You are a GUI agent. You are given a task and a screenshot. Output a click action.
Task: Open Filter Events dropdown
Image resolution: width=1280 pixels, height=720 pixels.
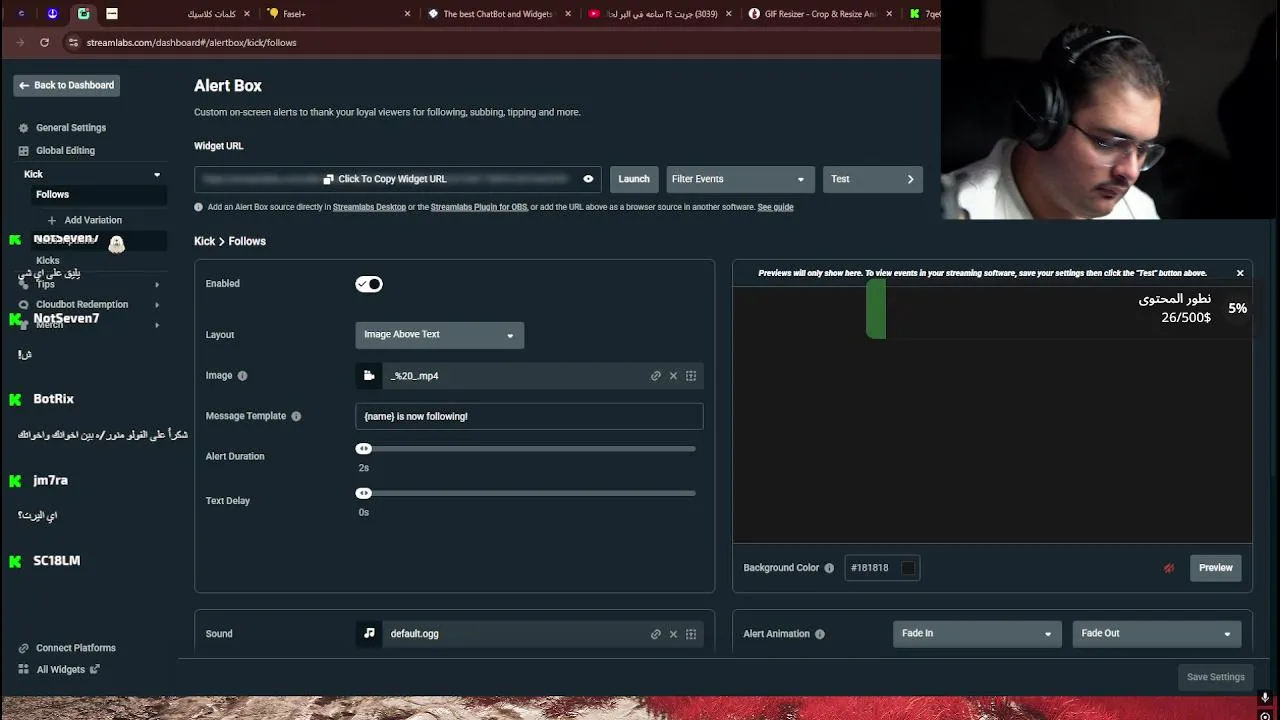click(x=739, y=179)
